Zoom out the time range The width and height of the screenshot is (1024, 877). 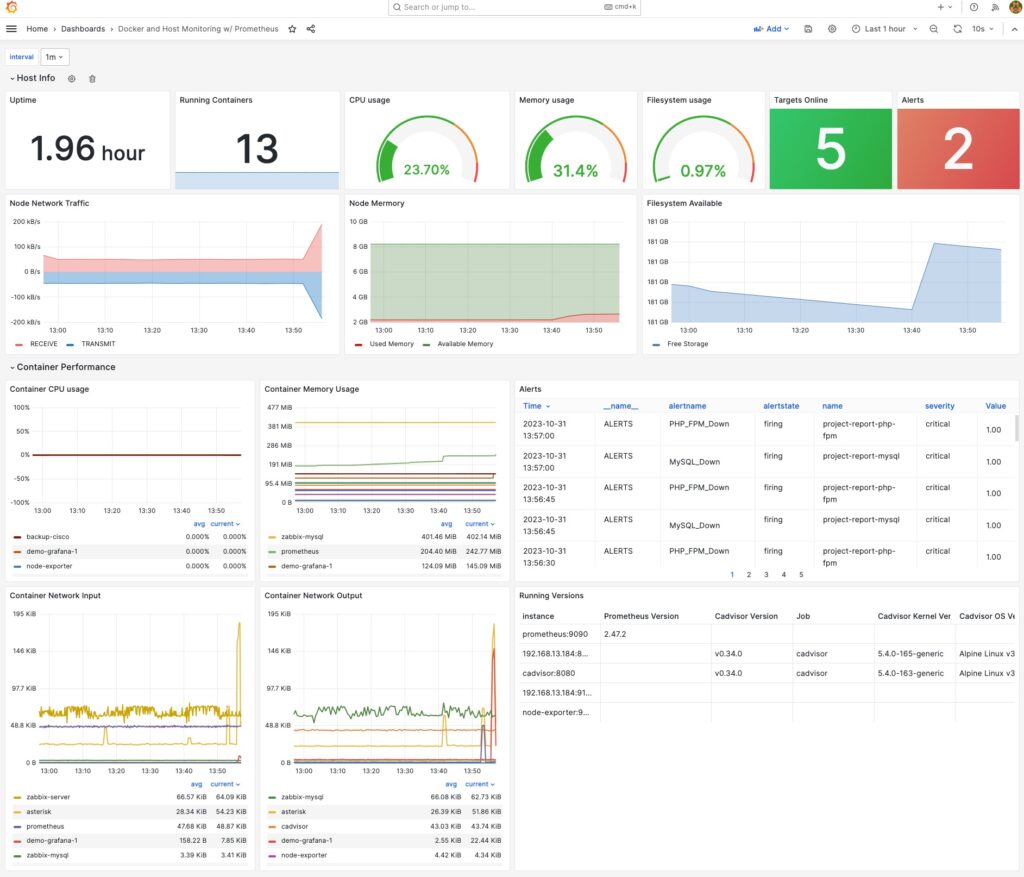click(x=933, y=29)
